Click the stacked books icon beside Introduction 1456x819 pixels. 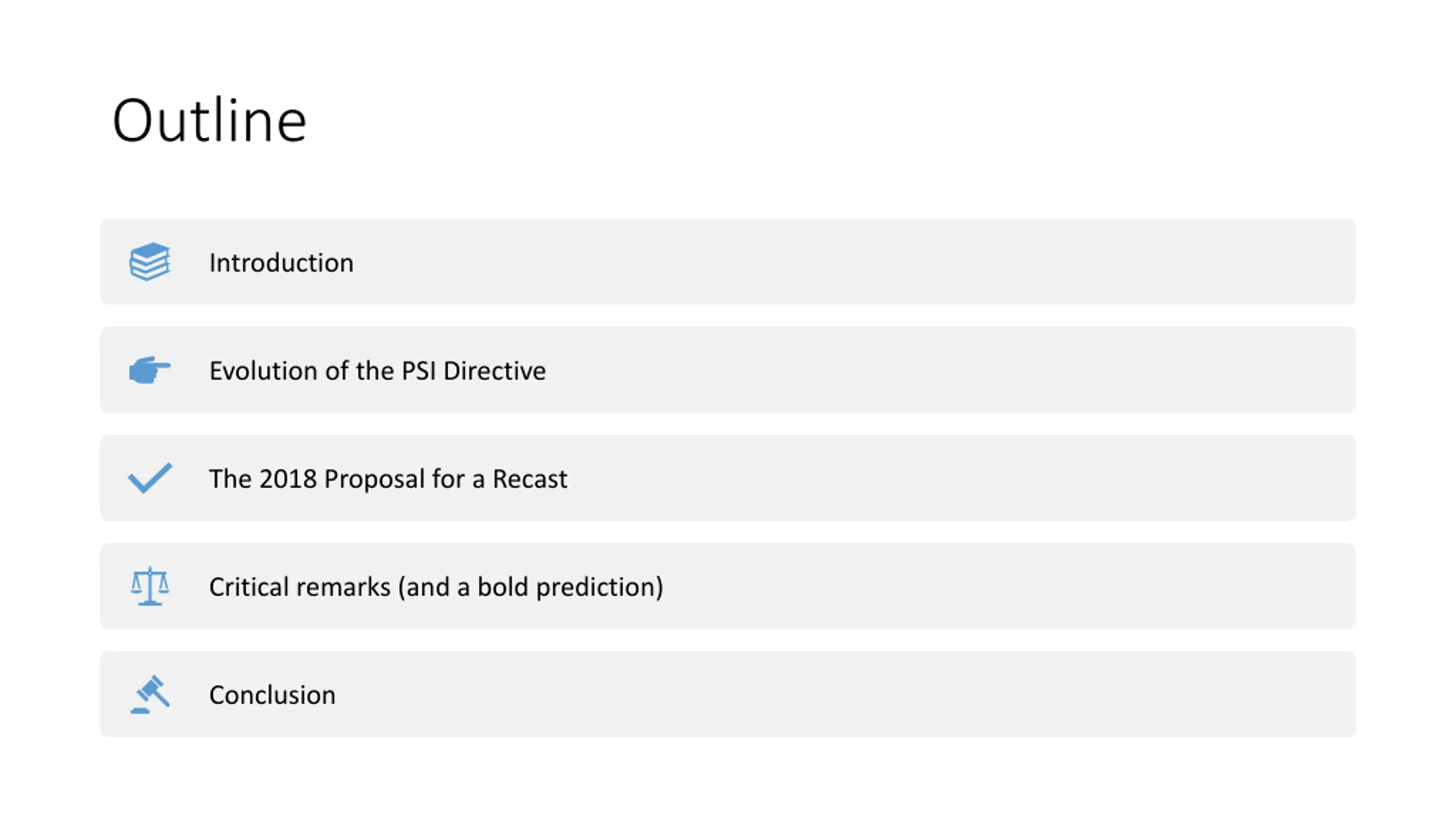(x=150, y=262)
